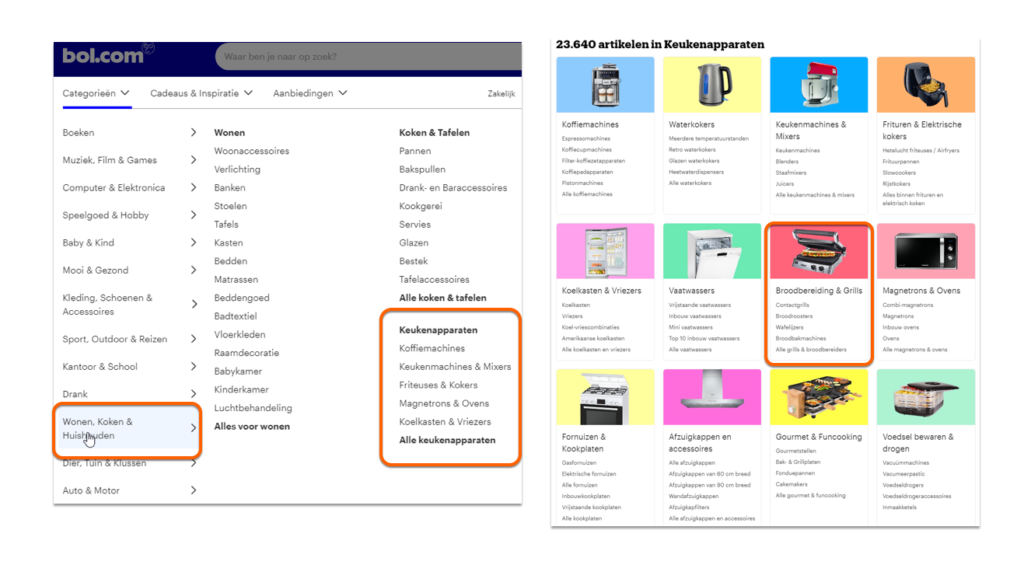Click the bol.com logo
The image size is (1024, 579).
(103, 56)
